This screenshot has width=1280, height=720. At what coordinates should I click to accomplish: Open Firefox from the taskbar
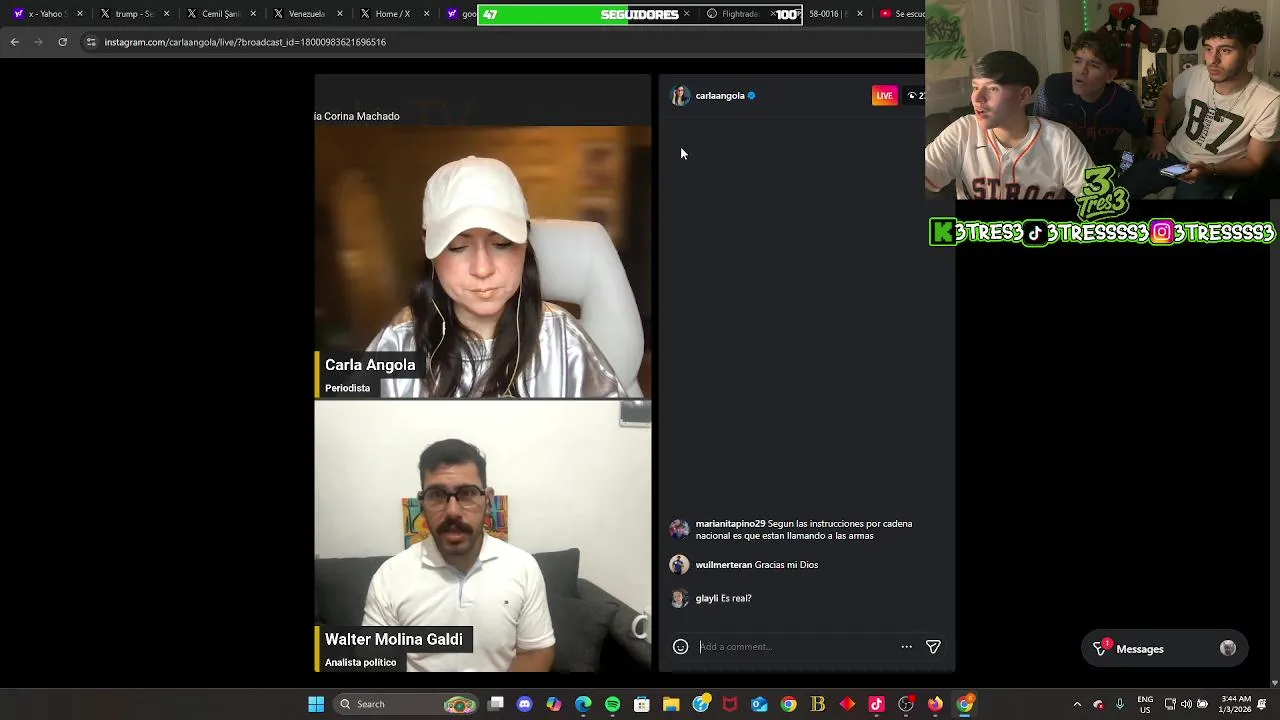pyautogui.click(x=935, y=704)
